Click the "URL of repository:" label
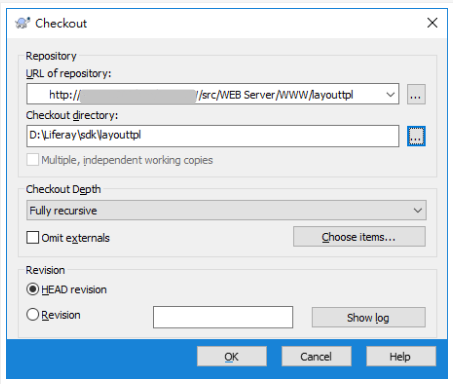Screen dimensions: 453x384 coord(68,73)
